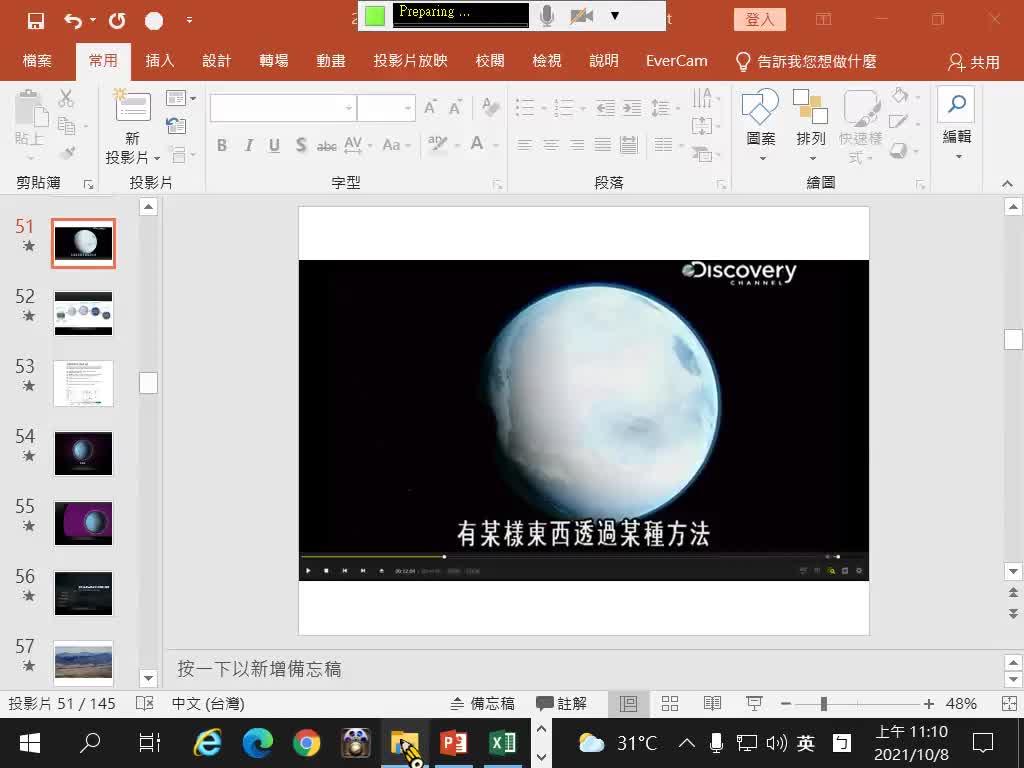This screenshot has width=1024, height=768.
Task: Open the File tab
Action: click(37, 61)
